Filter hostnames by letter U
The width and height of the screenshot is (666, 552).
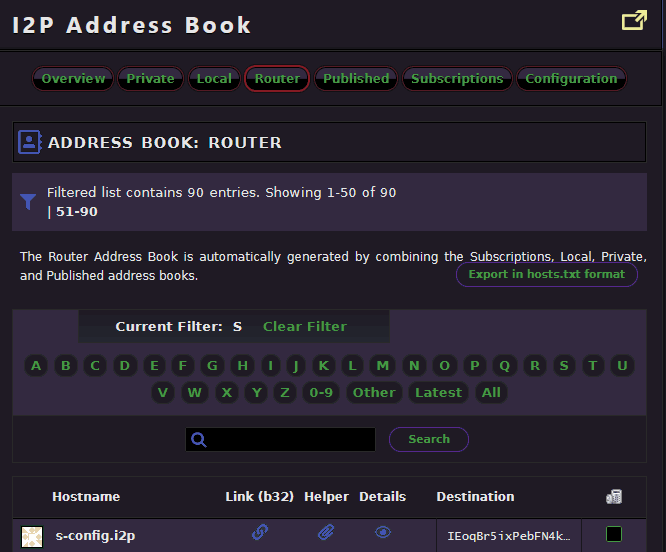click(622, 366)
